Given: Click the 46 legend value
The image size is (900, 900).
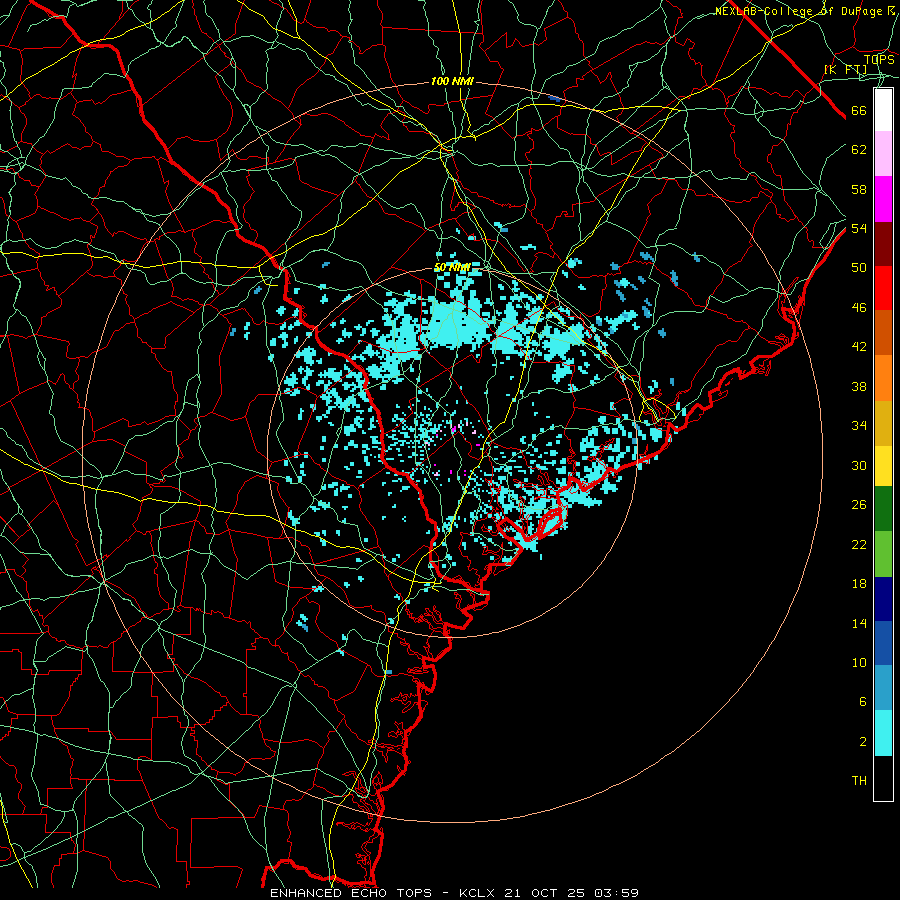Looking at the screenshot, I should click(859, 308).
